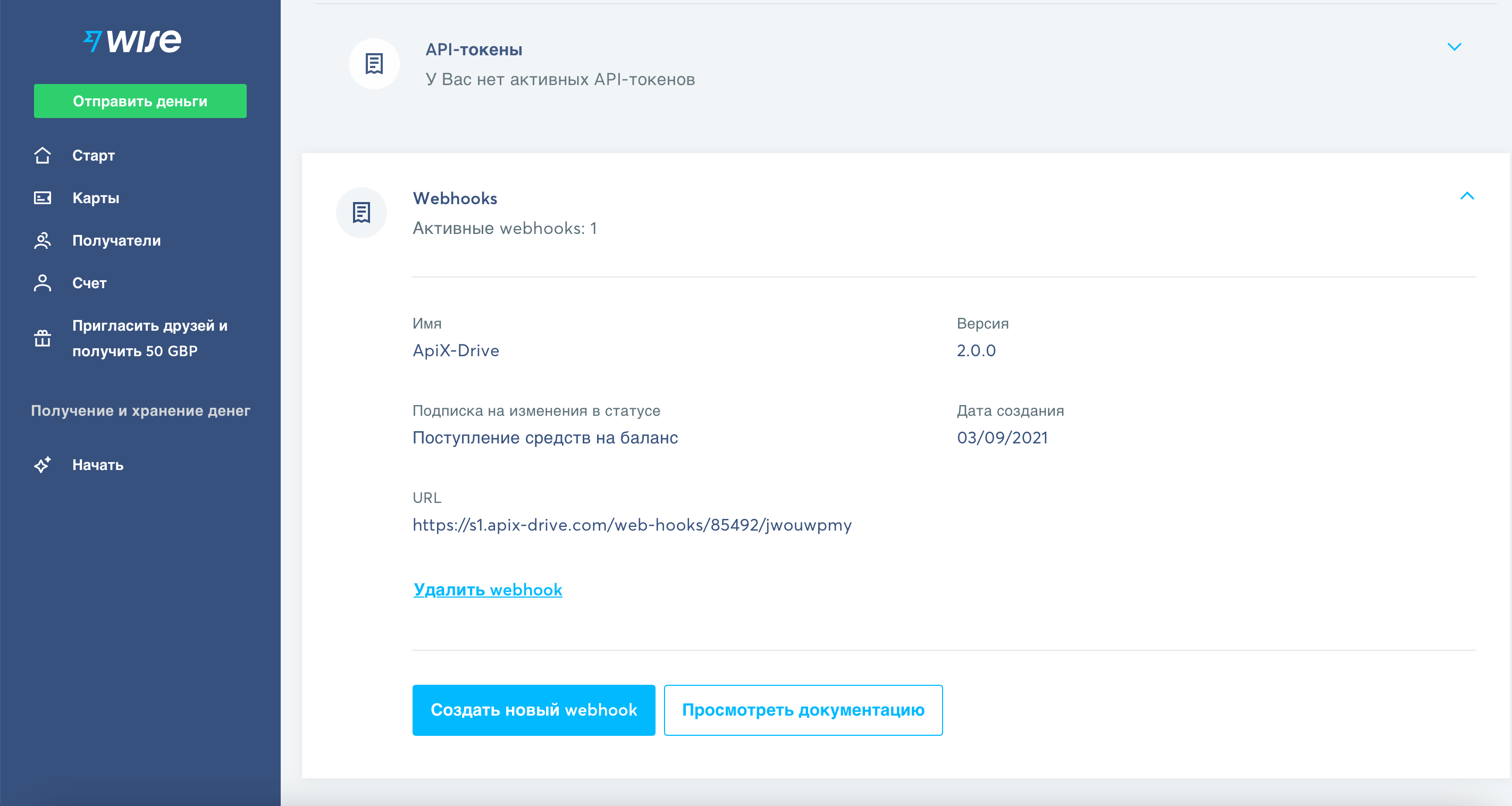Screen dimensions: 1512x806
Task: Open the Начать menu item
Action: point(97,465)
